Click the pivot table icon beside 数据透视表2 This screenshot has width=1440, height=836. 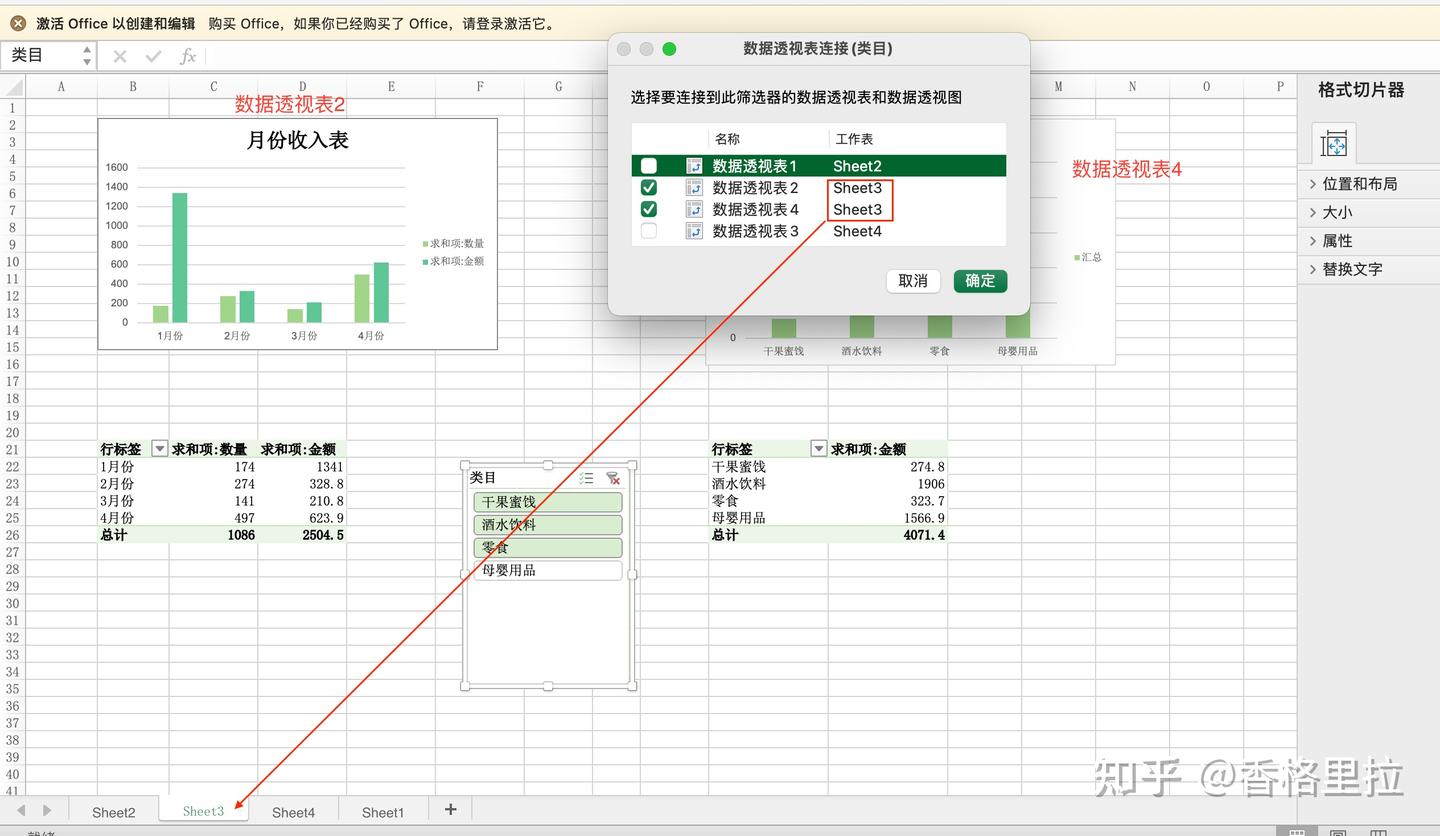(694, 188)
